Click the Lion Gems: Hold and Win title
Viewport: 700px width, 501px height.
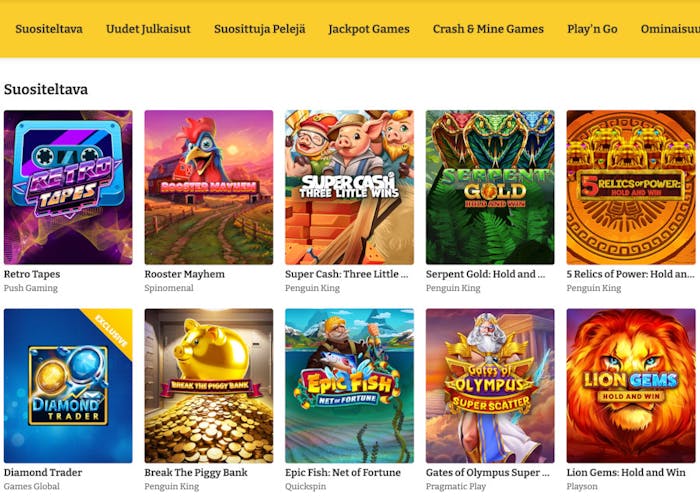point(626,472)
